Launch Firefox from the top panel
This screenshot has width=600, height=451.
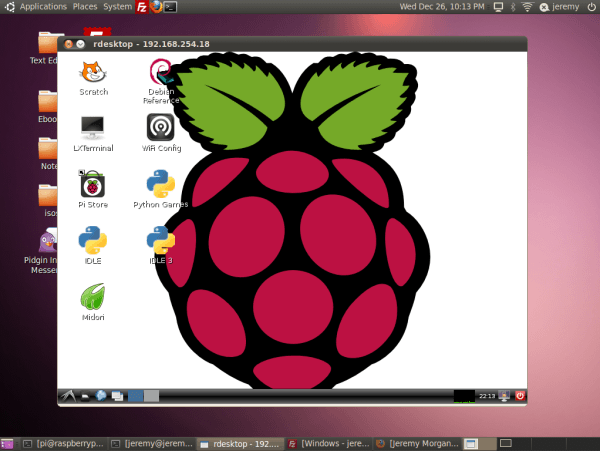(156, 7)
